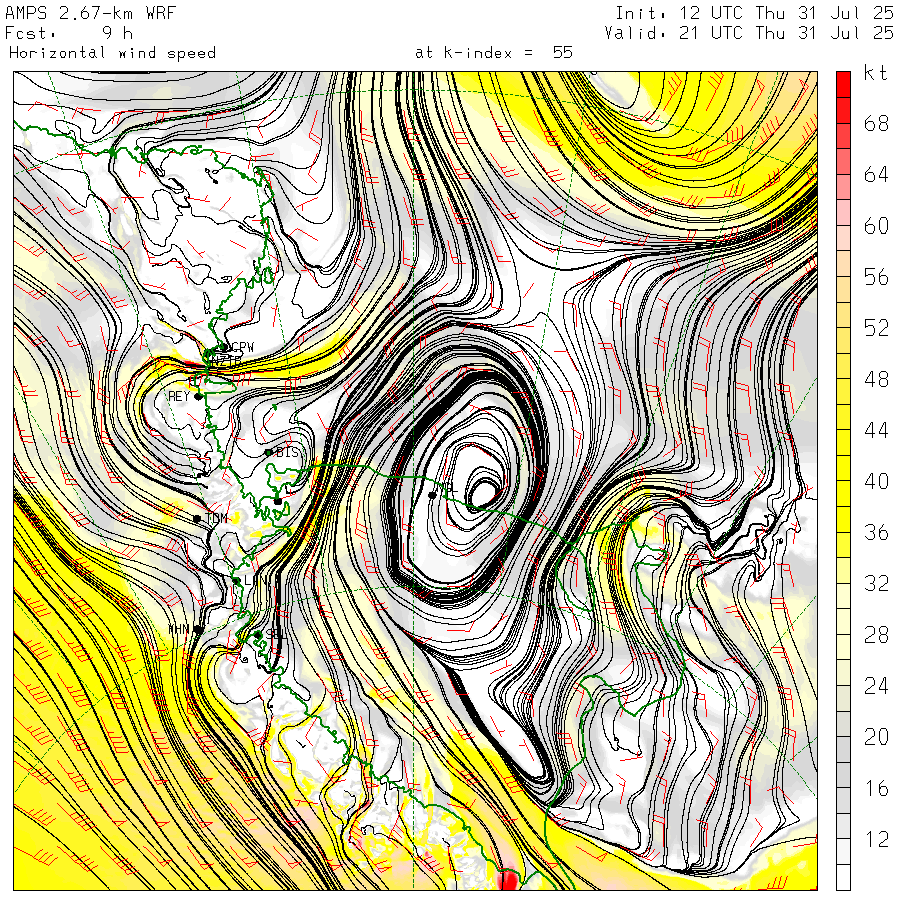Click the black station dot beside REY
The height and width of the screenshot is (900, 900).
pyautogui.click(x=198, y=397)
